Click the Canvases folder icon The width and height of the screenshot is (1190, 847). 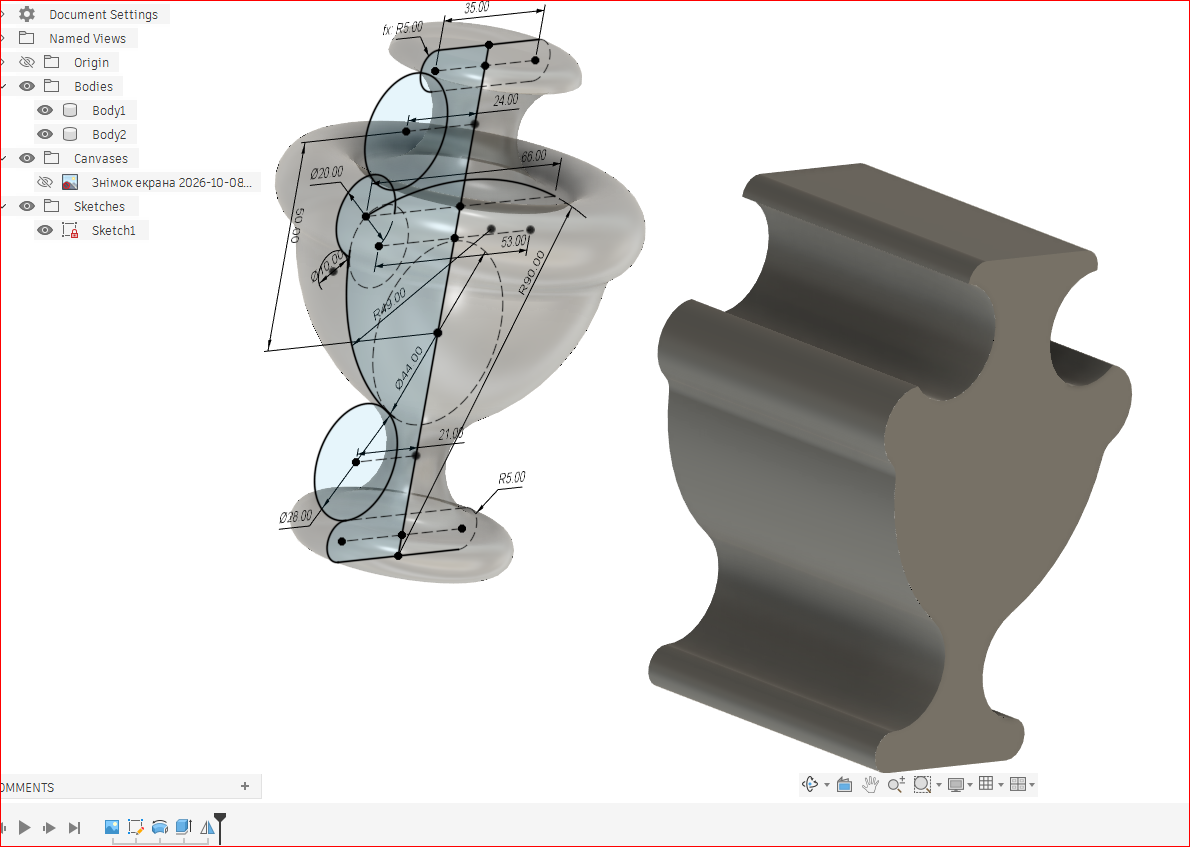click(52, 158)
